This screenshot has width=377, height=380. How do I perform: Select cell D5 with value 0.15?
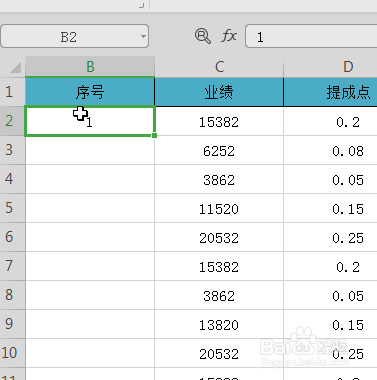point(330,208)
